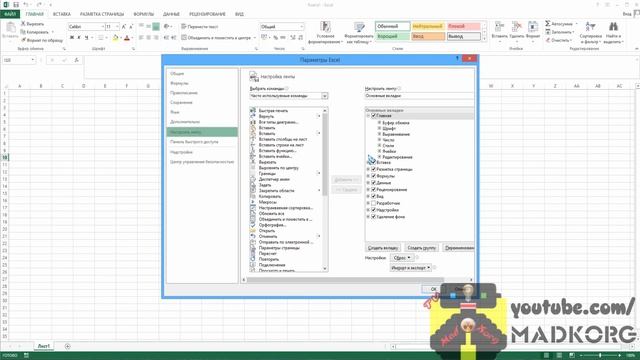
Task: Click the Wrap Text (Перенести текст) button
Action: click(200, 27)
